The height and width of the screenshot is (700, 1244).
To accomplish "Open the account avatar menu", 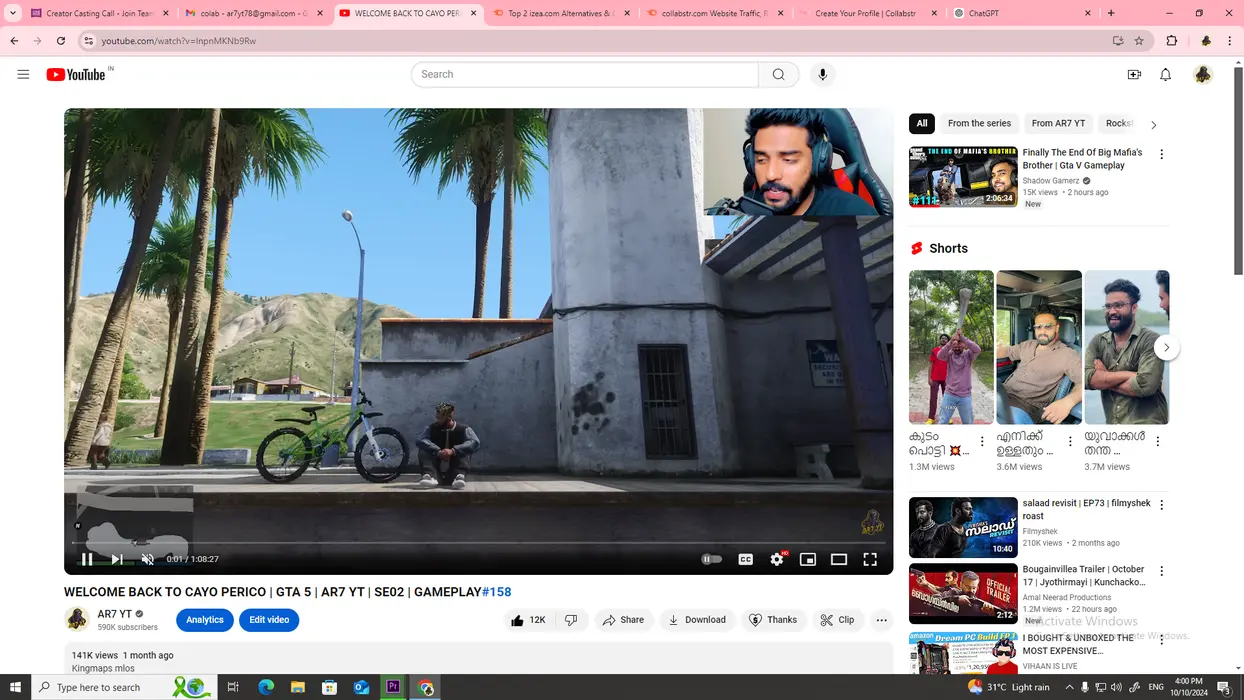I will pyautogui.click(x=1202, y=74).
